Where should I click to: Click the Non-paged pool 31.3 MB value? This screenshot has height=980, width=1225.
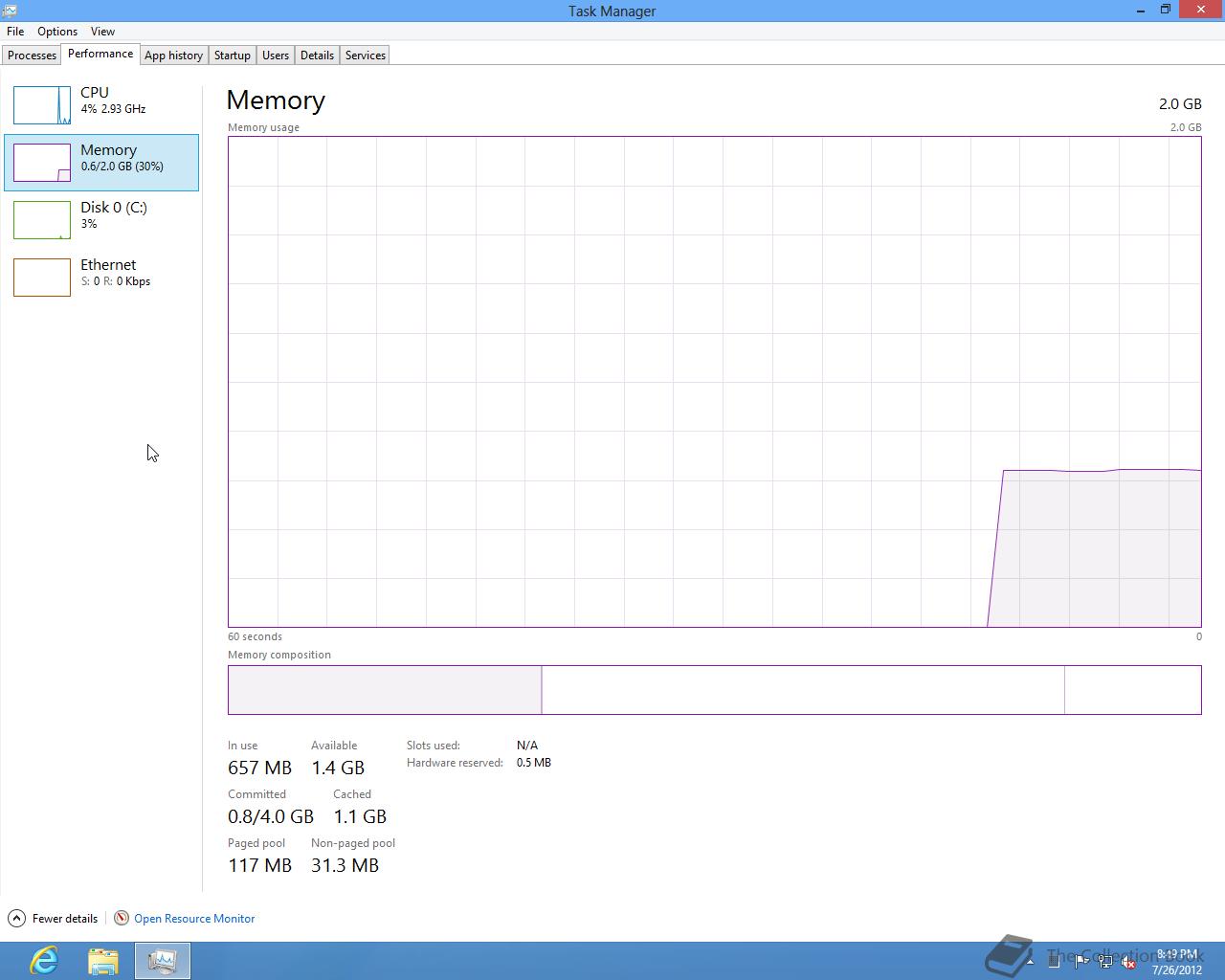click(345, 865)
